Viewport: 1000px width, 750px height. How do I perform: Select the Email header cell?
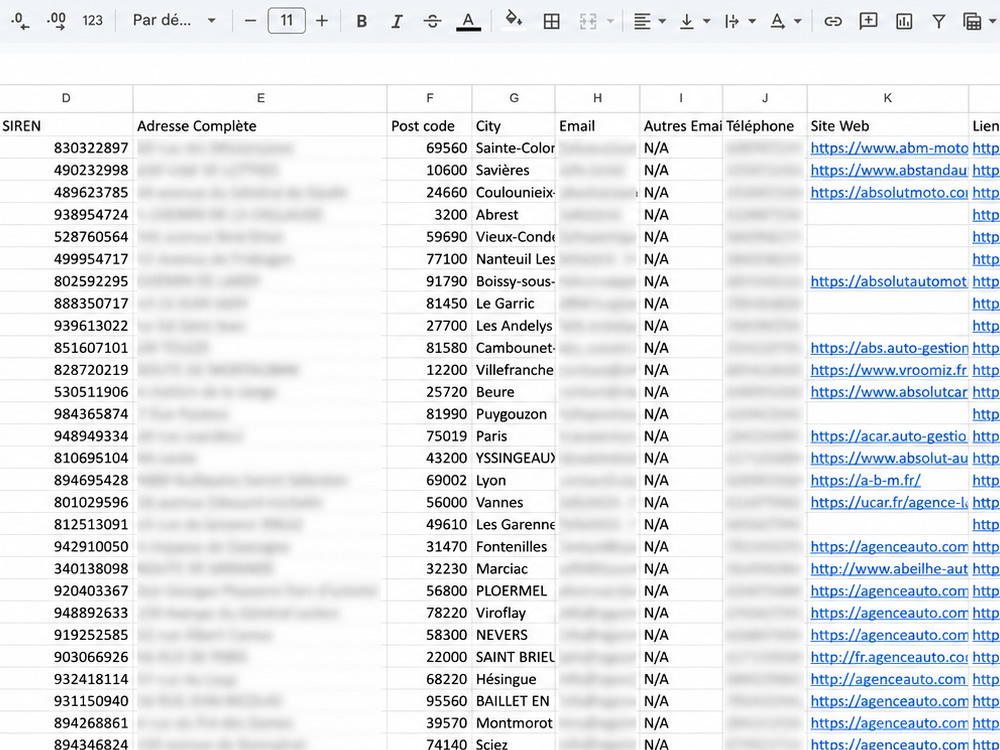[x=598, y=126]
